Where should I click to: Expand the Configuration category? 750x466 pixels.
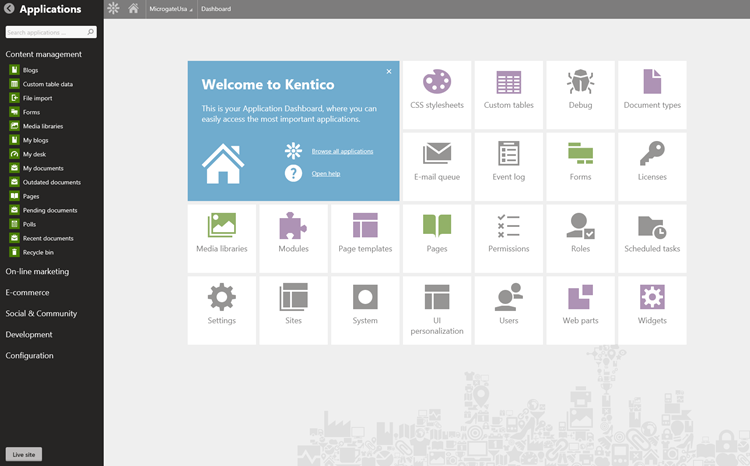click(29, 356)
